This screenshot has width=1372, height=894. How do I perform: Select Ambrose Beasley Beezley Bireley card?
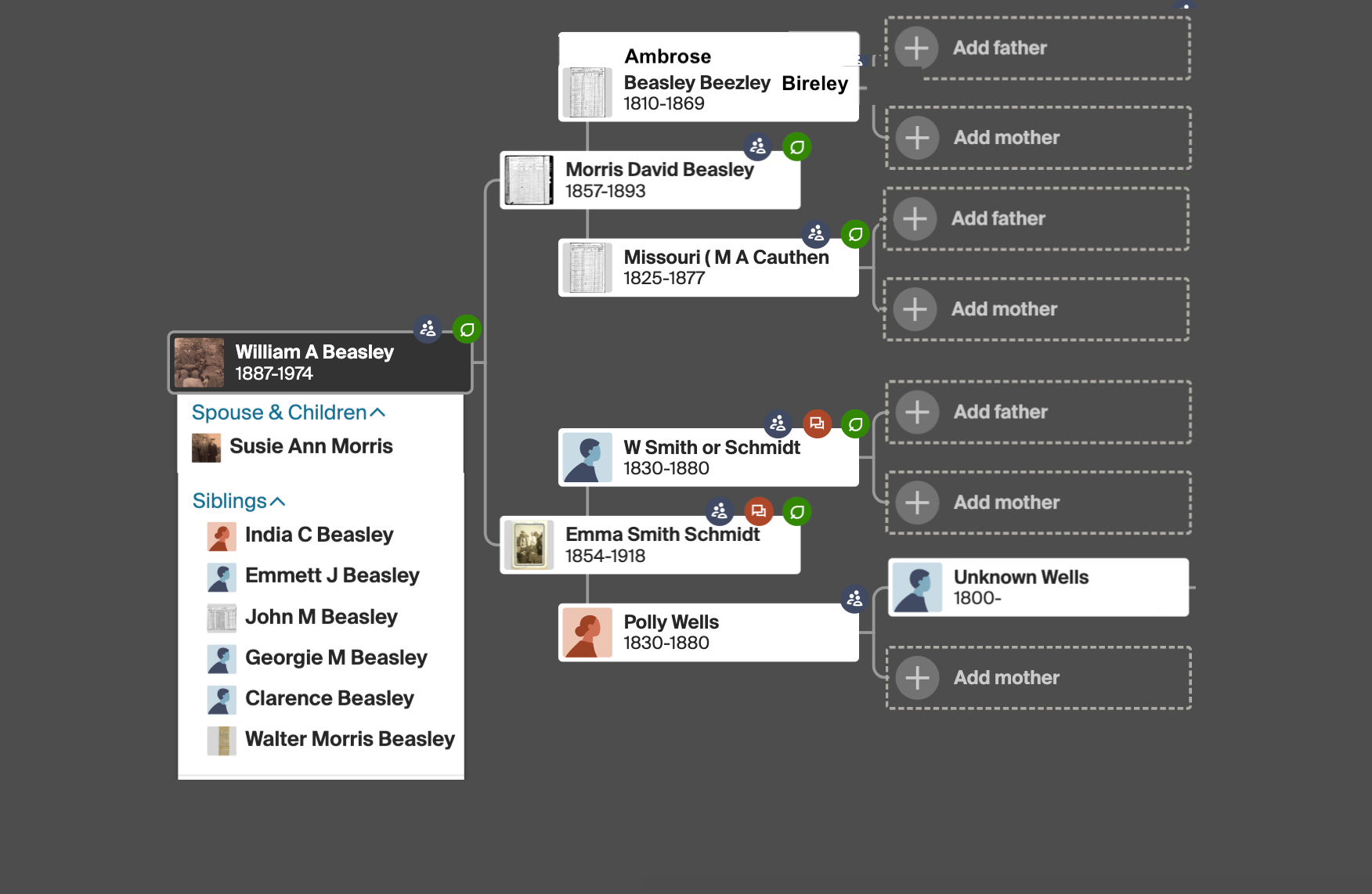[708, 78]
